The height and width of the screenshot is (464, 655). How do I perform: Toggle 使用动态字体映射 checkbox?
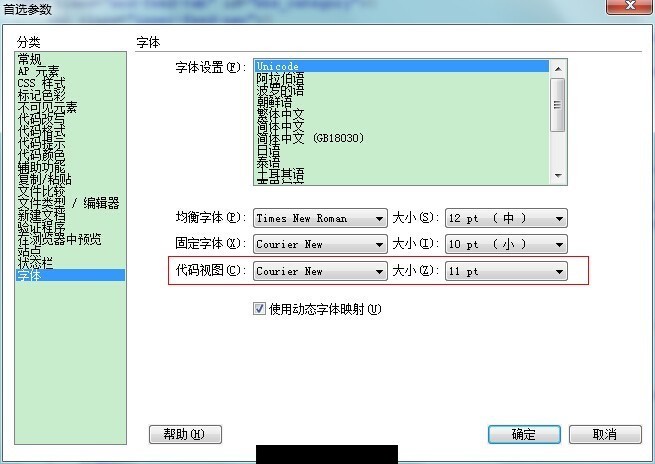pos(259,309)
